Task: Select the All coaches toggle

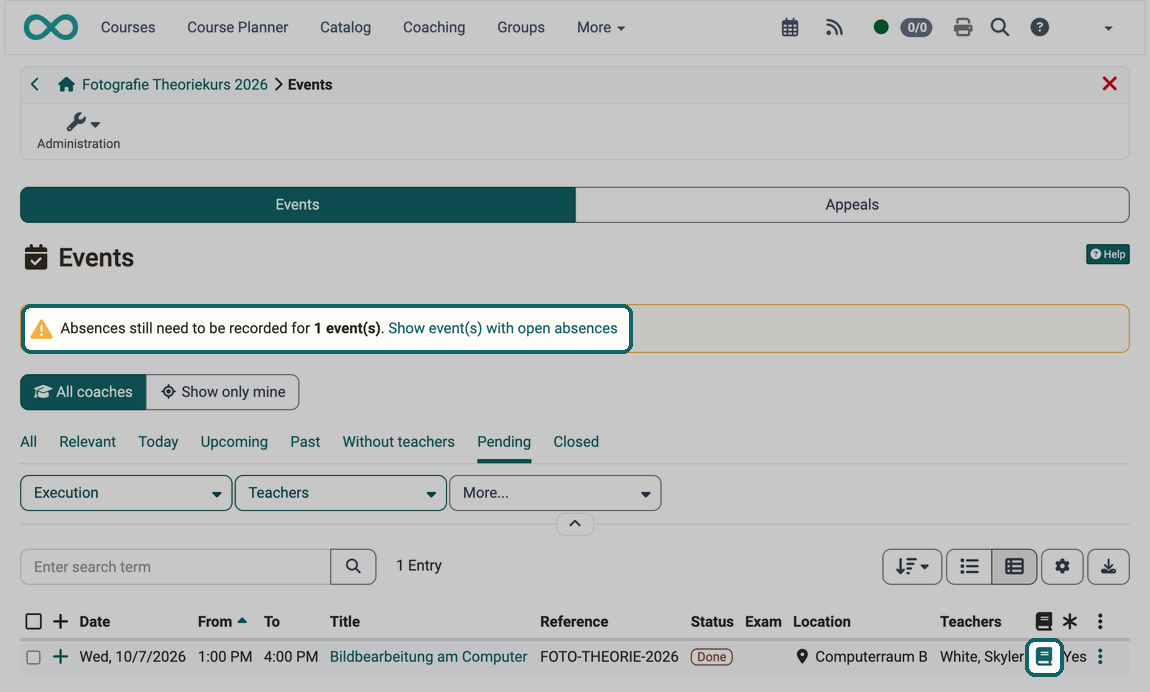Action: (84, 392)
